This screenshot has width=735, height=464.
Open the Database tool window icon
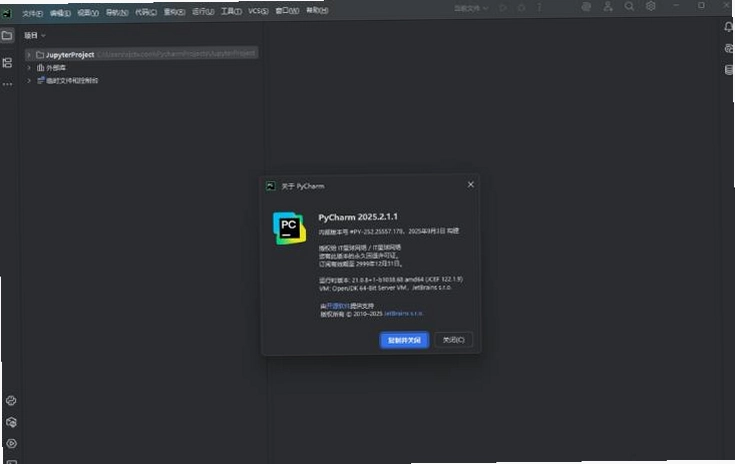coord(729,70)
